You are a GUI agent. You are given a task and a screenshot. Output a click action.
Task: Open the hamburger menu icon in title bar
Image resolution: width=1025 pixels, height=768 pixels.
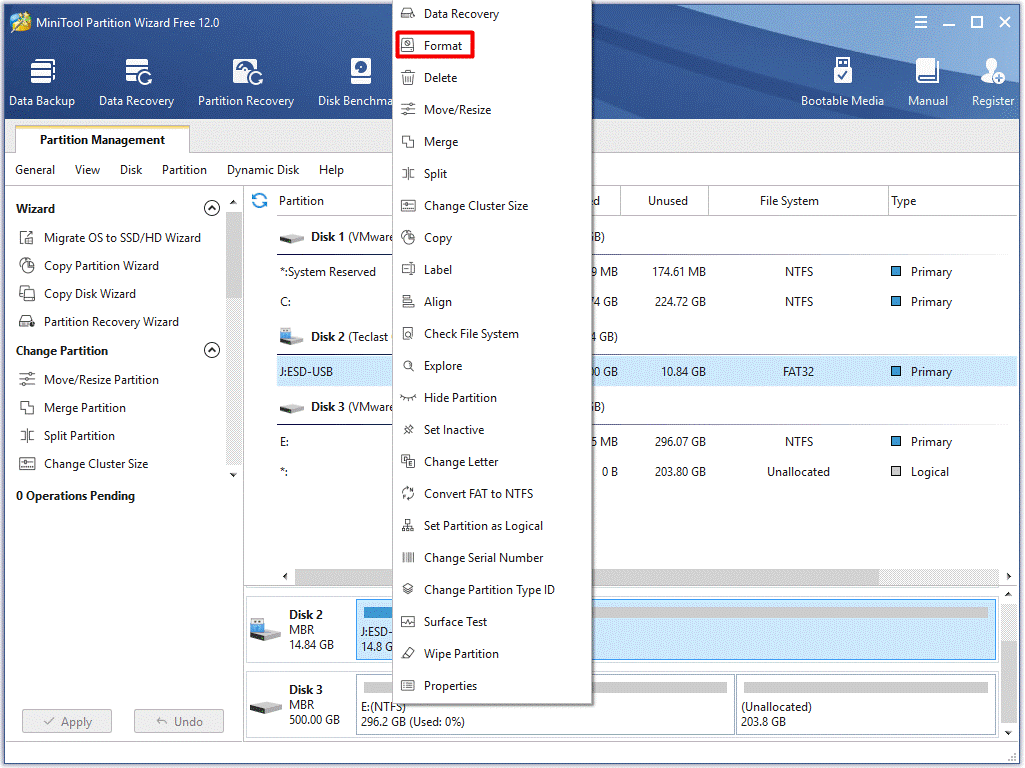921,23
